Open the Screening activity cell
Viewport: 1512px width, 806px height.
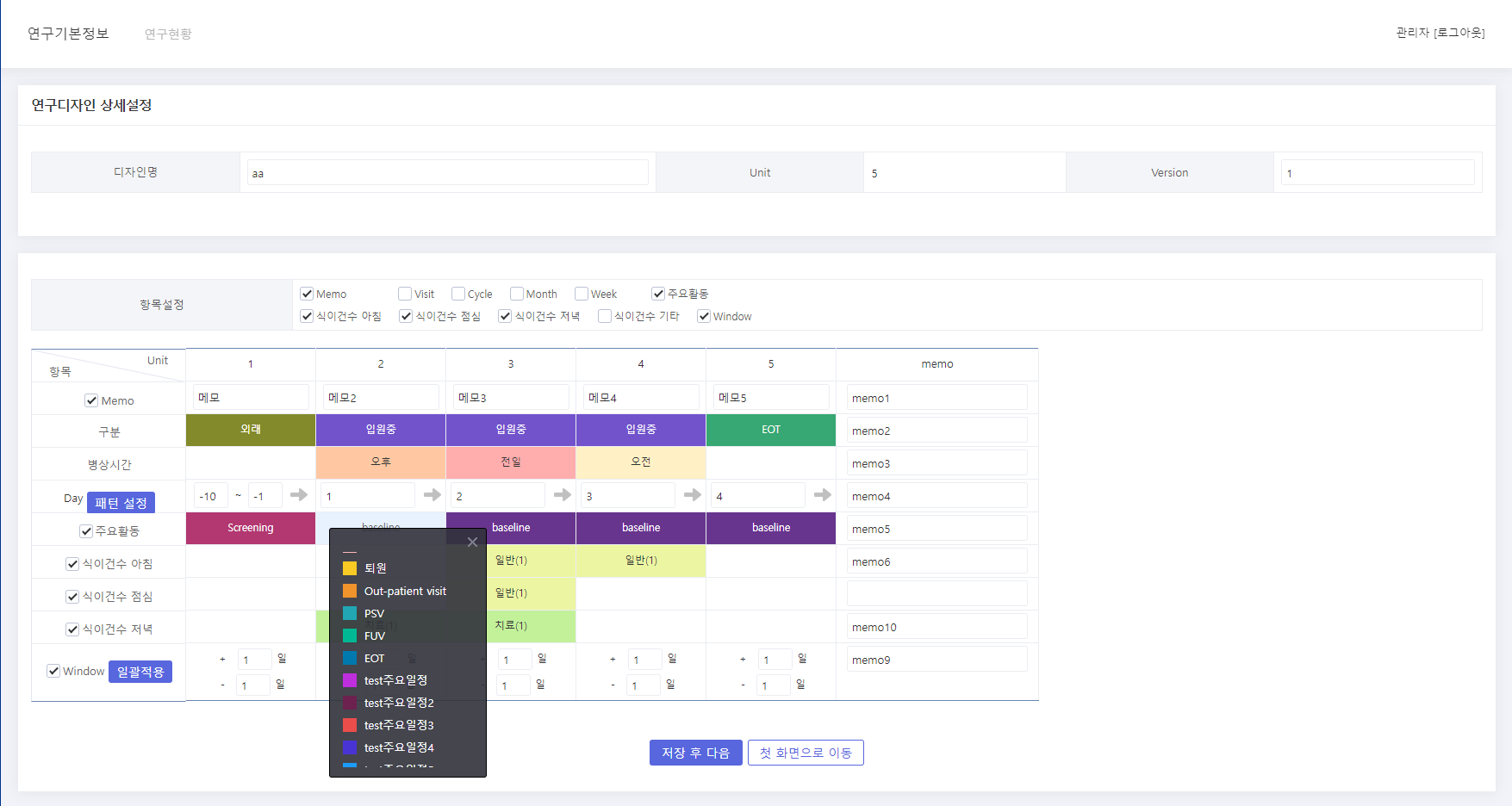(x=251, y=528)
